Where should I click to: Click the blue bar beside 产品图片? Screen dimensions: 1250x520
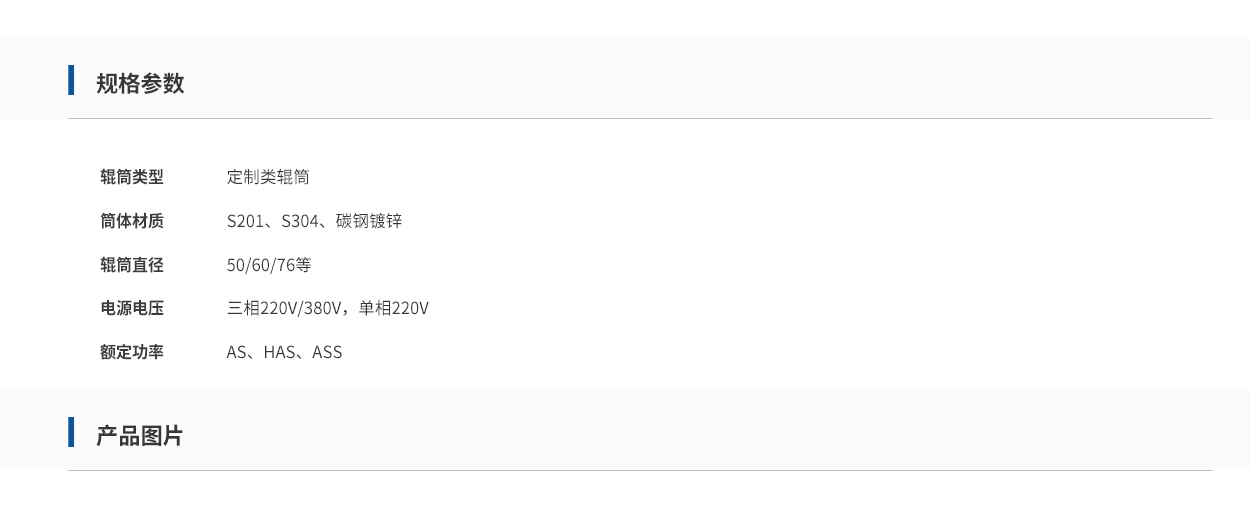(x=71, y=432)
